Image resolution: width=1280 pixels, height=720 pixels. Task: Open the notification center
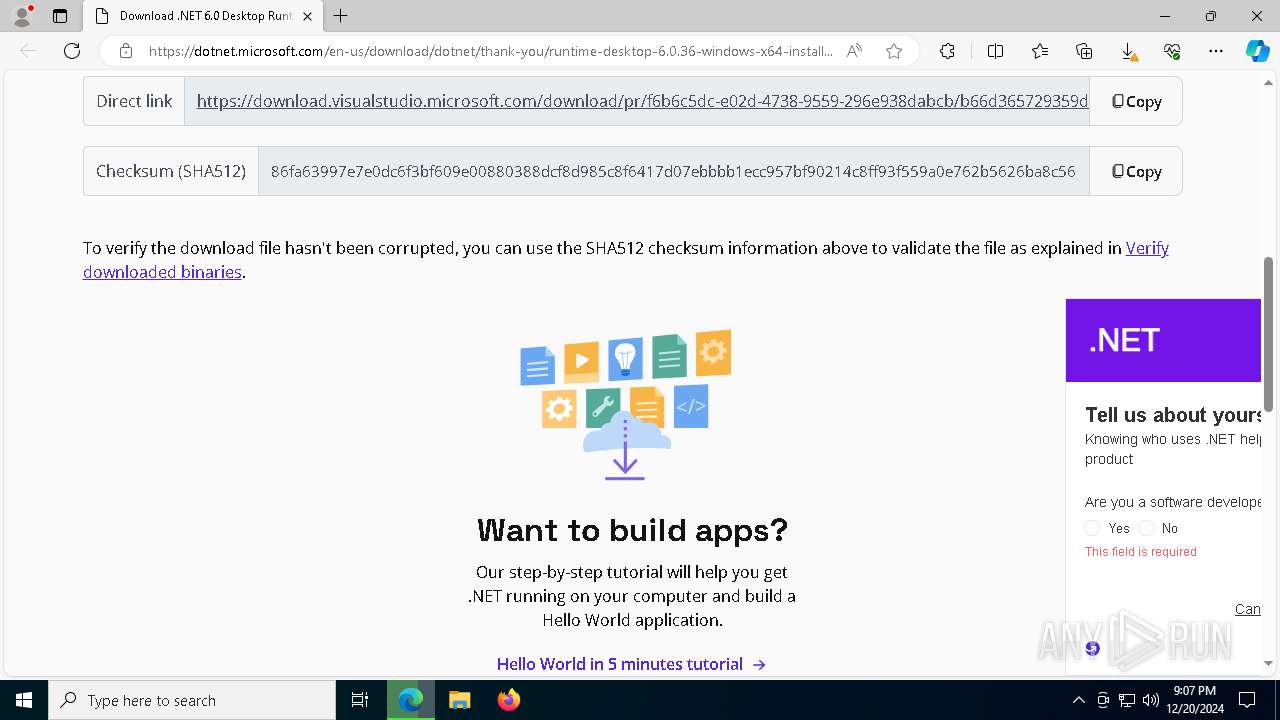pyautogui.click(x=1247, y=700)
